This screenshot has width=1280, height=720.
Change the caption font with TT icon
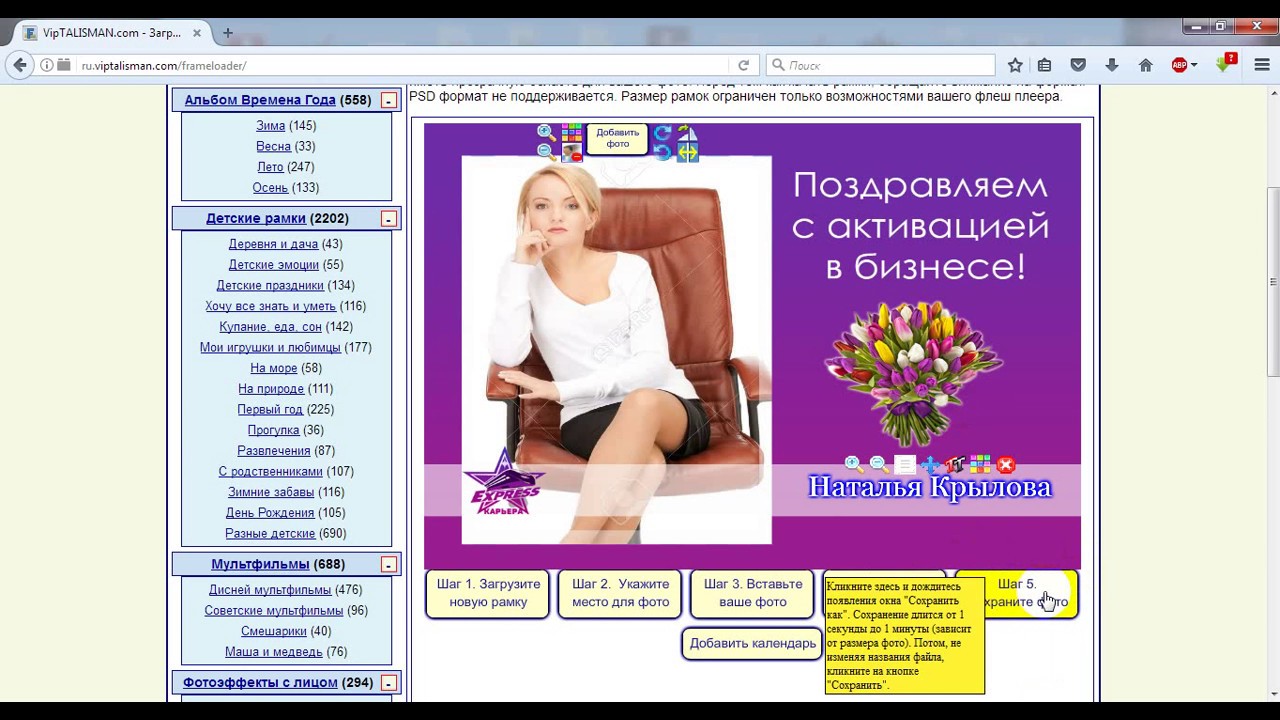pos(955,464)
